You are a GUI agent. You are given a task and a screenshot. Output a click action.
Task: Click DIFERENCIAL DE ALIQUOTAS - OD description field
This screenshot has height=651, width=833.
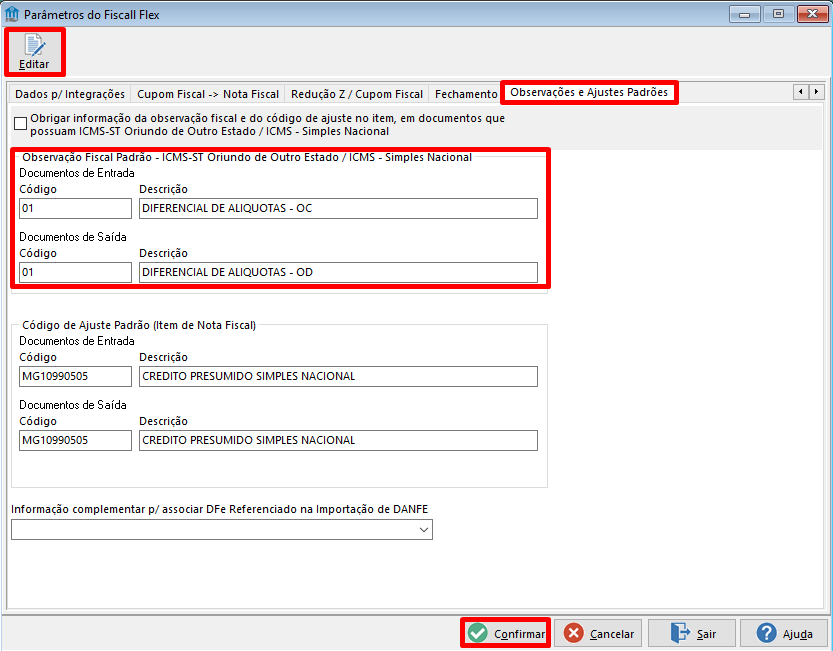point(338,272)
